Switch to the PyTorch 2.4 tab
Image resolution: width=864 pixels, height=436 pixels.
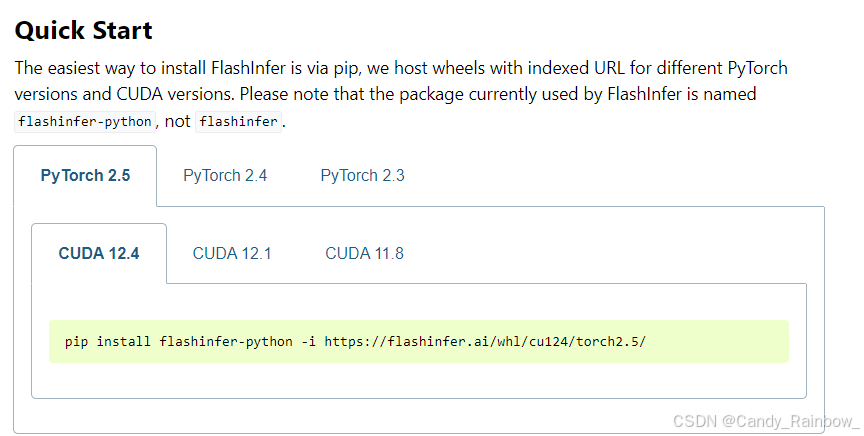pyautogui.click(x=225, y=176)
